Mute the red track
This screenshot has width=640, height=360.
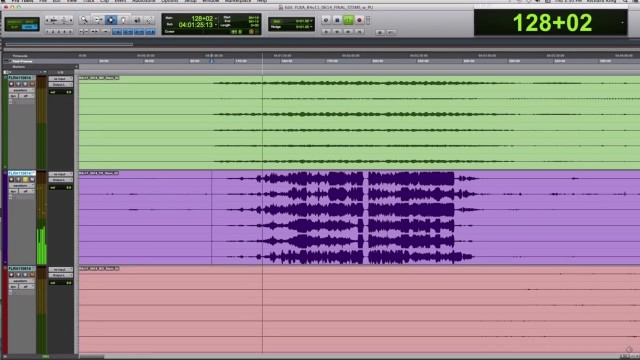[x=32, y=275]
